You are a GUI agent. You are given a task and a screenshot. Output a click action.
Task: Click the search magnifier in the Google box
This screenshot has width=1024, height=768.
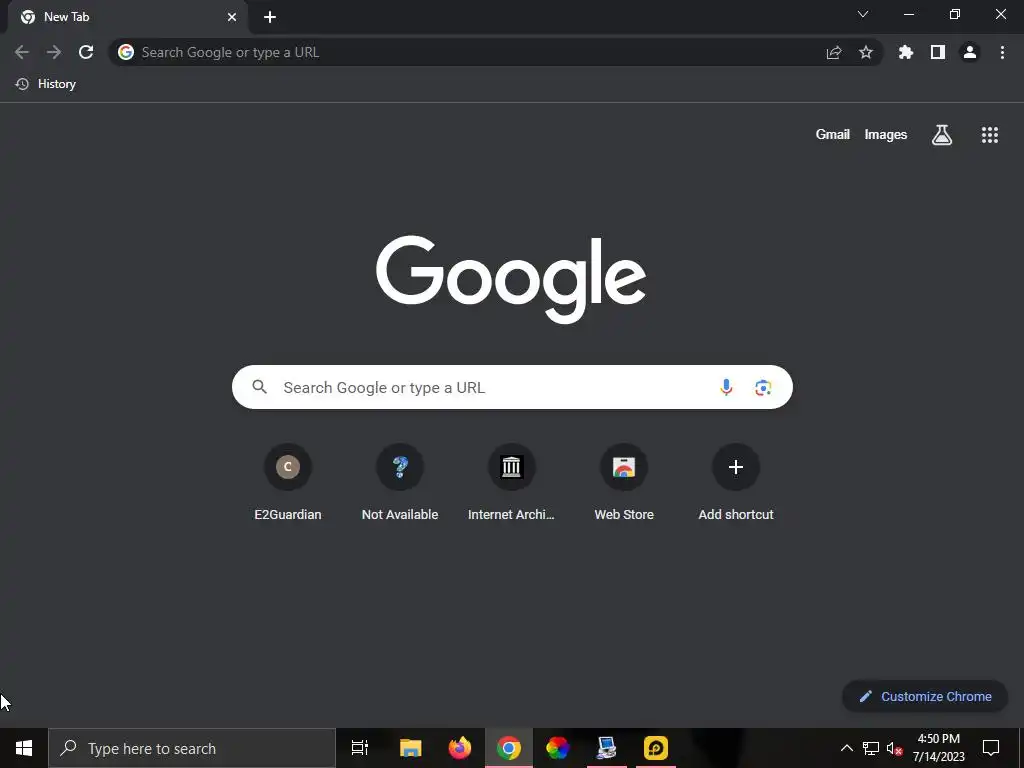pos(259,387)
